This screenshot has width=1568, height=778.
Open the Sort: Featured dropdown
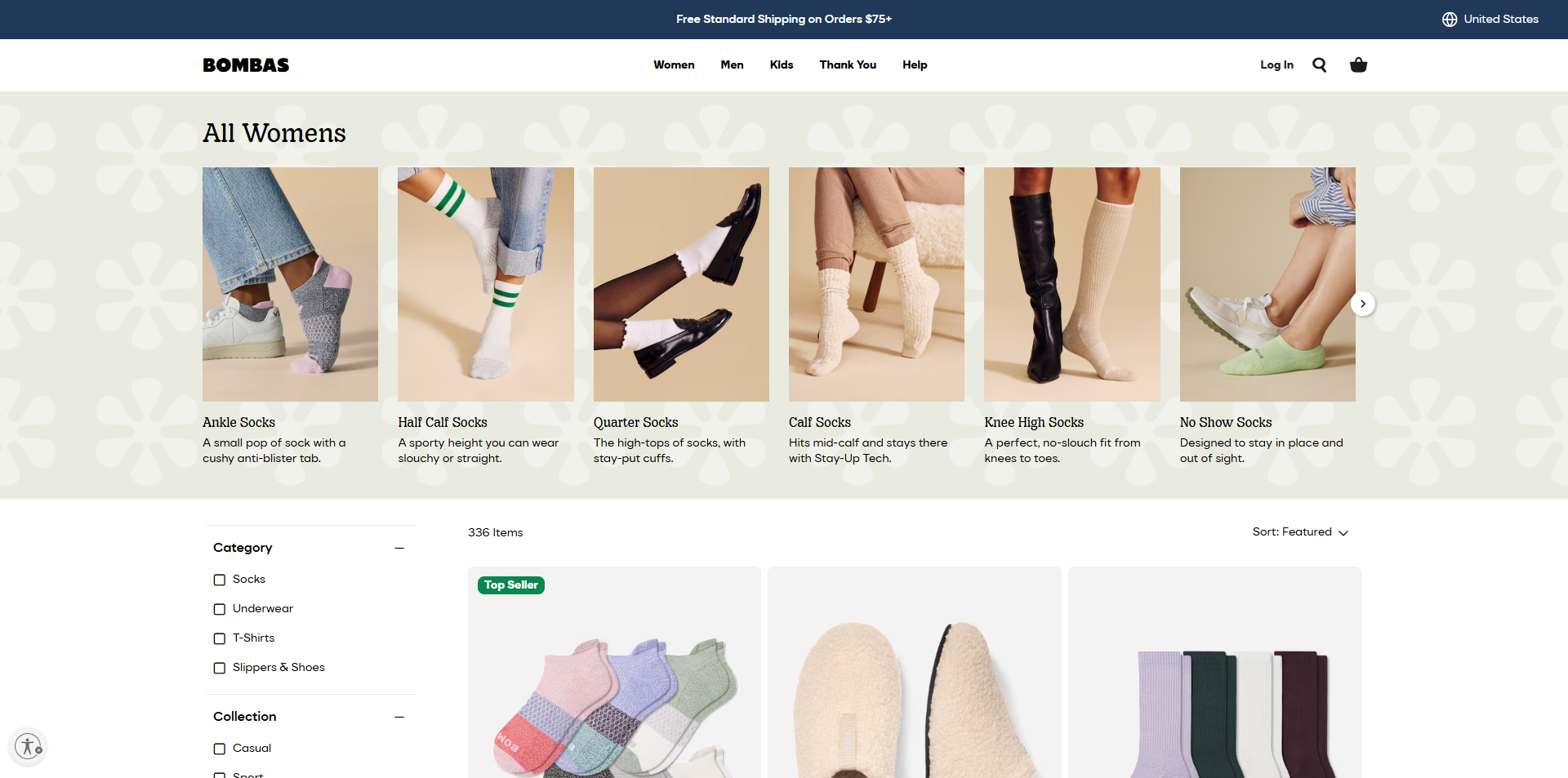pyautogui.click(x=1299, y=532)
